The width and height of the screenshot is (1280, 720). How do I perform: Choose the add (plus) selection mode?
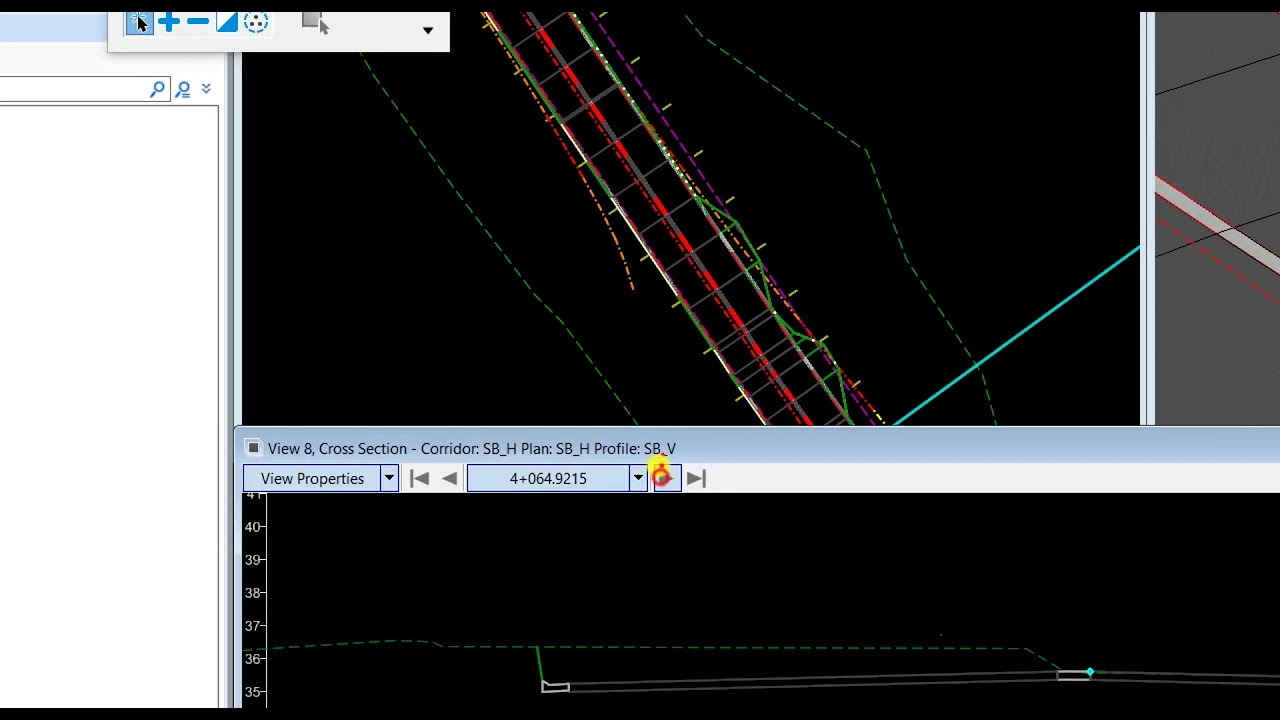(169, 22)
